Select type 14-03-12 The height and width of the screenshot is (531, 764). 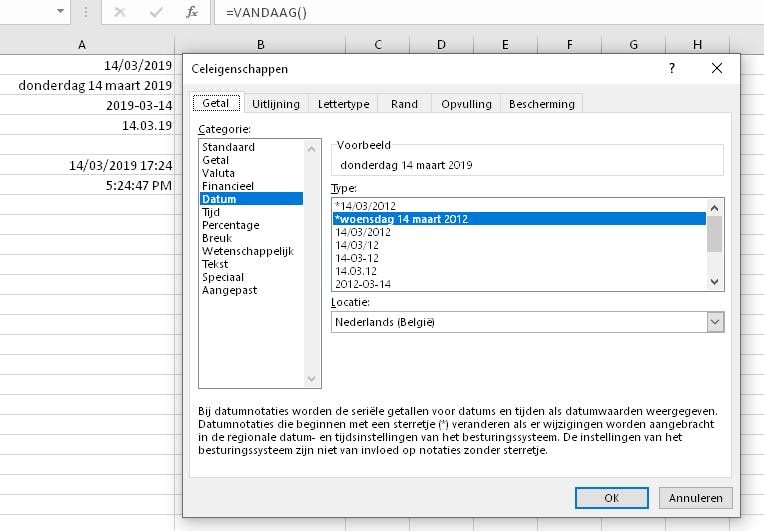tap(519, 258)
